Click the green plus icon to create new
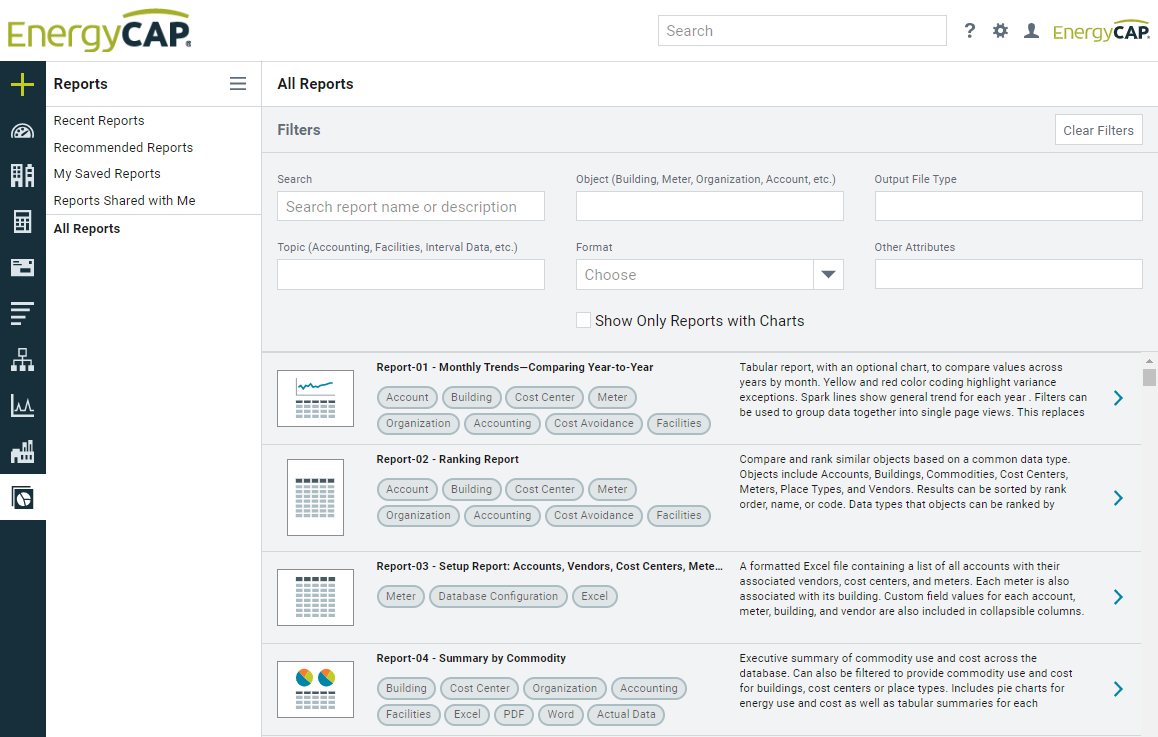 click(x=22, y=84)
